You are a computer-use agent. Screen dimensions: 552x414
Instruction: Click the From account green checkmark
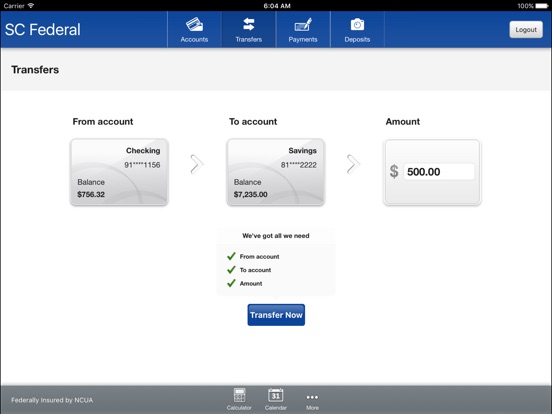coord(231,256)
